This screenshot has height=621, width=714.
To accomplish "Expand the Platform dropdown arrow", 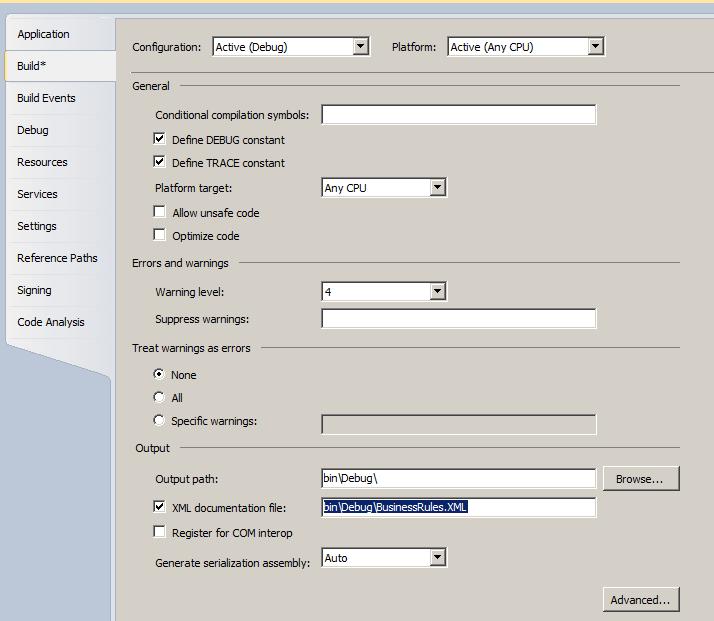I will click(x=595, y=46).
